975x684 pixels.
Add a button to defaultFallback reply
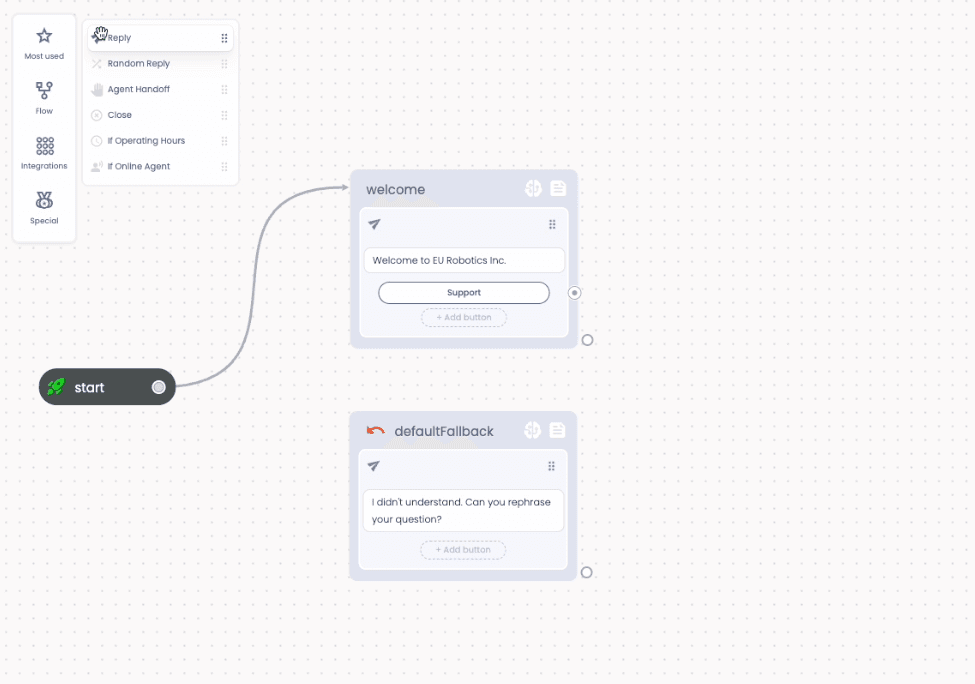coord(463,550)
